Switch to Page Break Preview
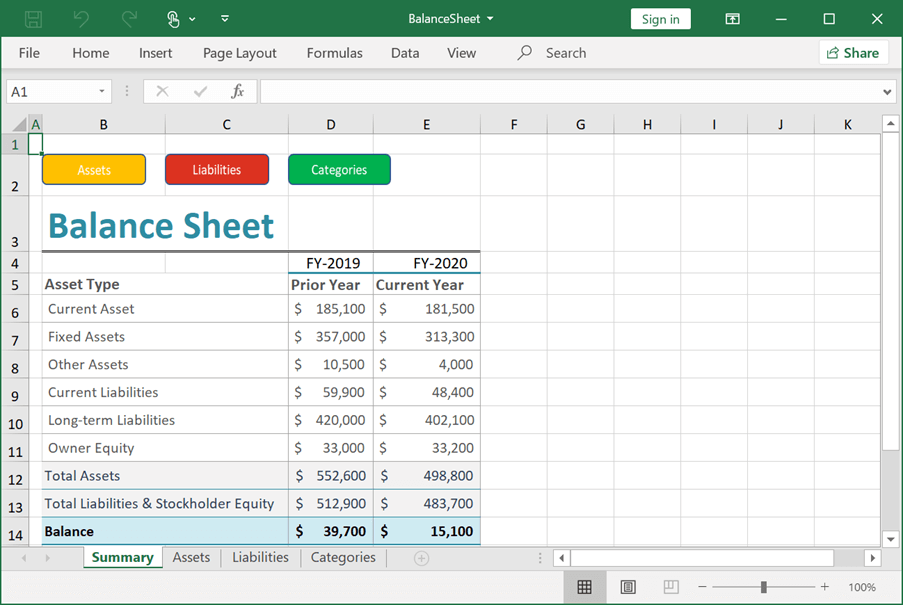The height and width of the screenshot is (605, 903). point(671,587)
